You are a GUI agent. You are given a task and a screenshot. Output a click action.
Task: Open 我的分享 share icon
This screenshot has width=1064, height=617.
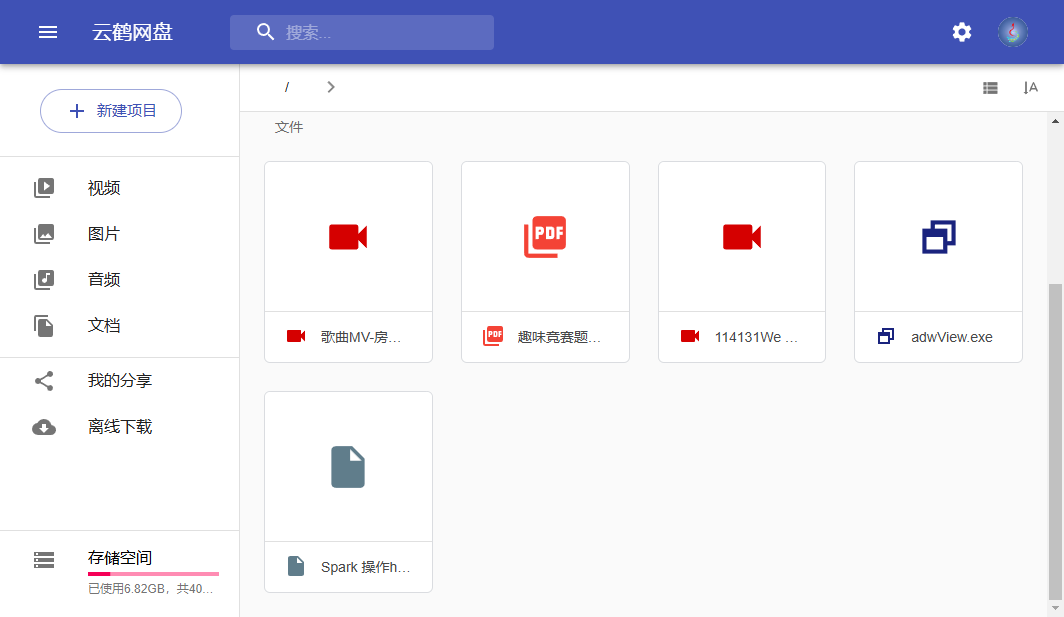[44, 381]
